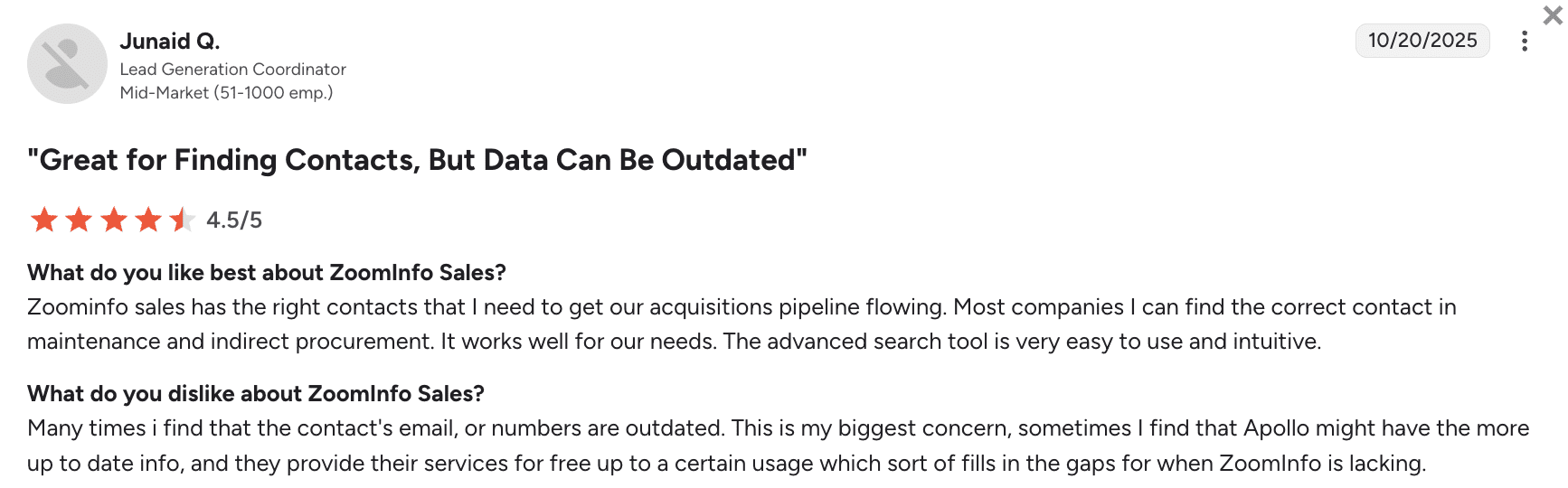Open the three-dot more options menu

tap(1525, 41)
